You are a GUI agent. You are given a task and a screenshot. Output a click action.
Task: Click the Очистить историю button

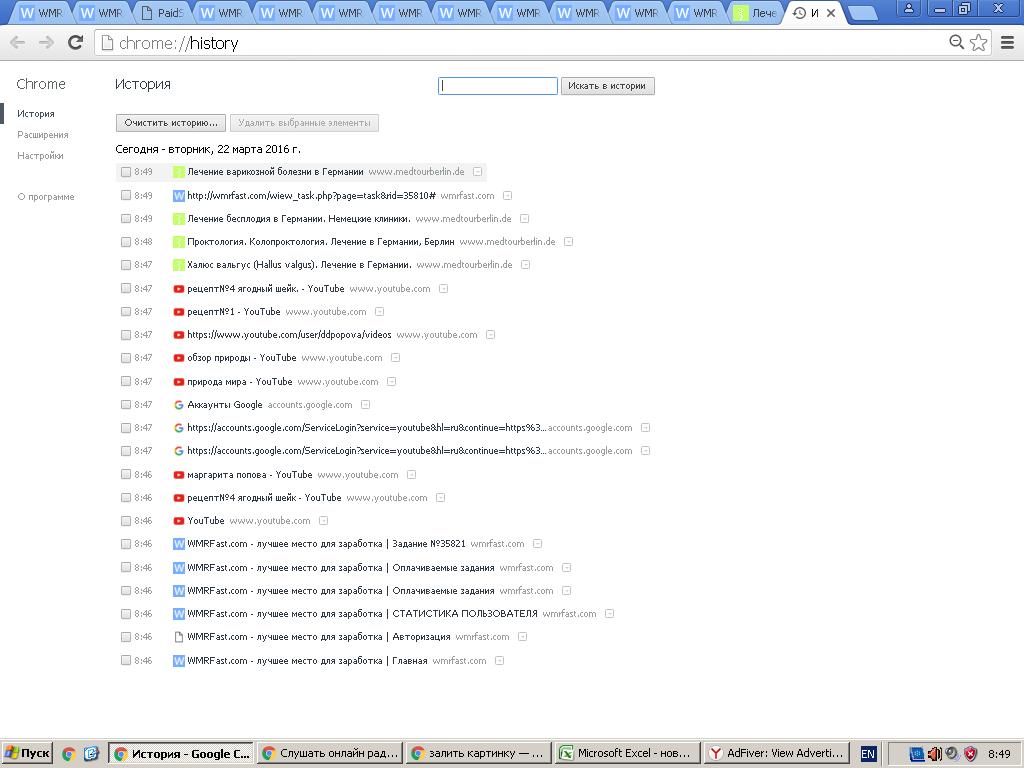point(171,123)
